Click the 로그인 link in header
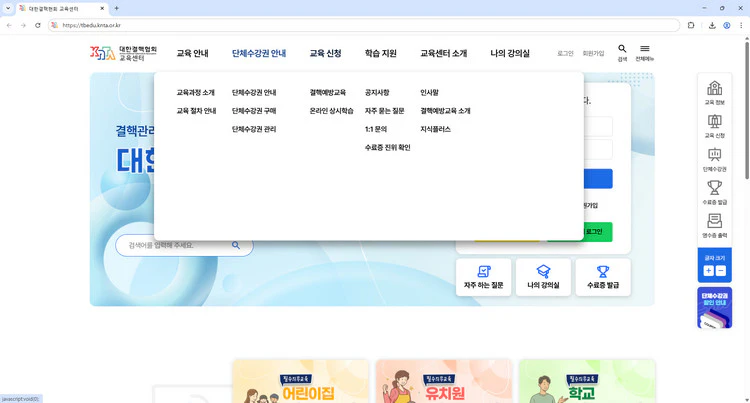The height and width of the screenshot is (403, 750). 565,53
